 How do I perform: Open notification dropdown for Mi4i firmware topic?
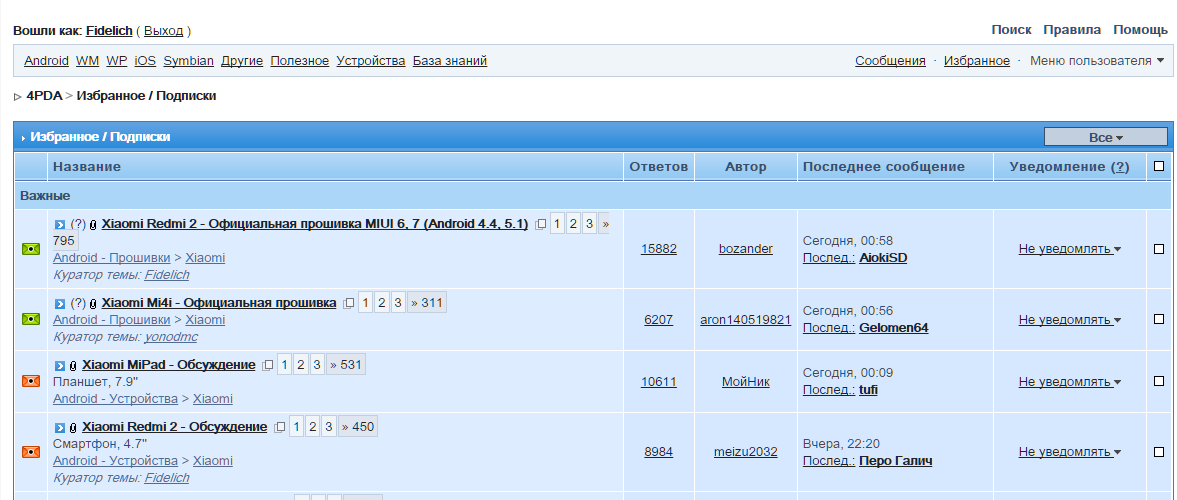click(1070, 319)
